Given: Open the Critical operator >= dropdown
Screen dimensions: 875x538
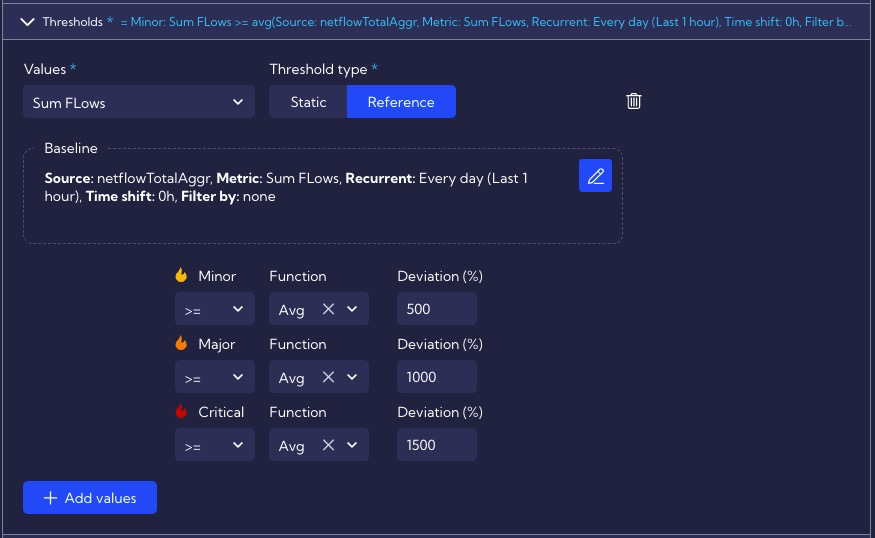Looking at the screenshot, I should [215, 445].
